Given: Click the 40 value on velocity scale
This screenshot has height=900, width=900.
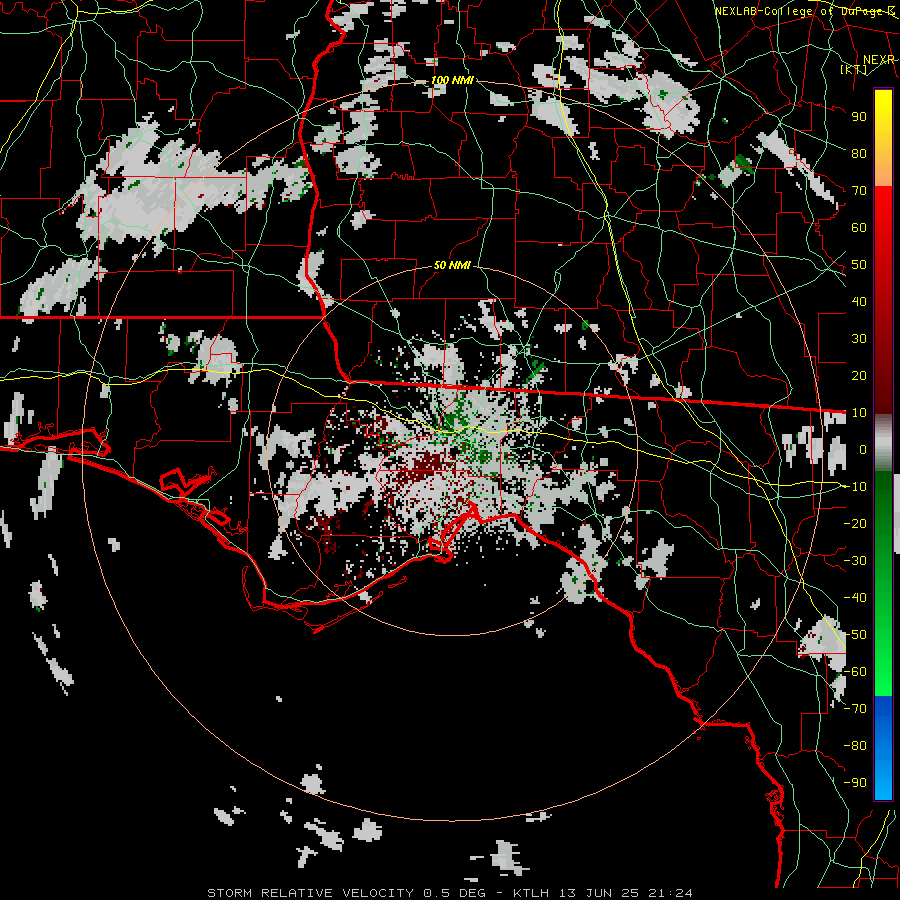Looking at the screenshot, I should [x=859, y=301].
